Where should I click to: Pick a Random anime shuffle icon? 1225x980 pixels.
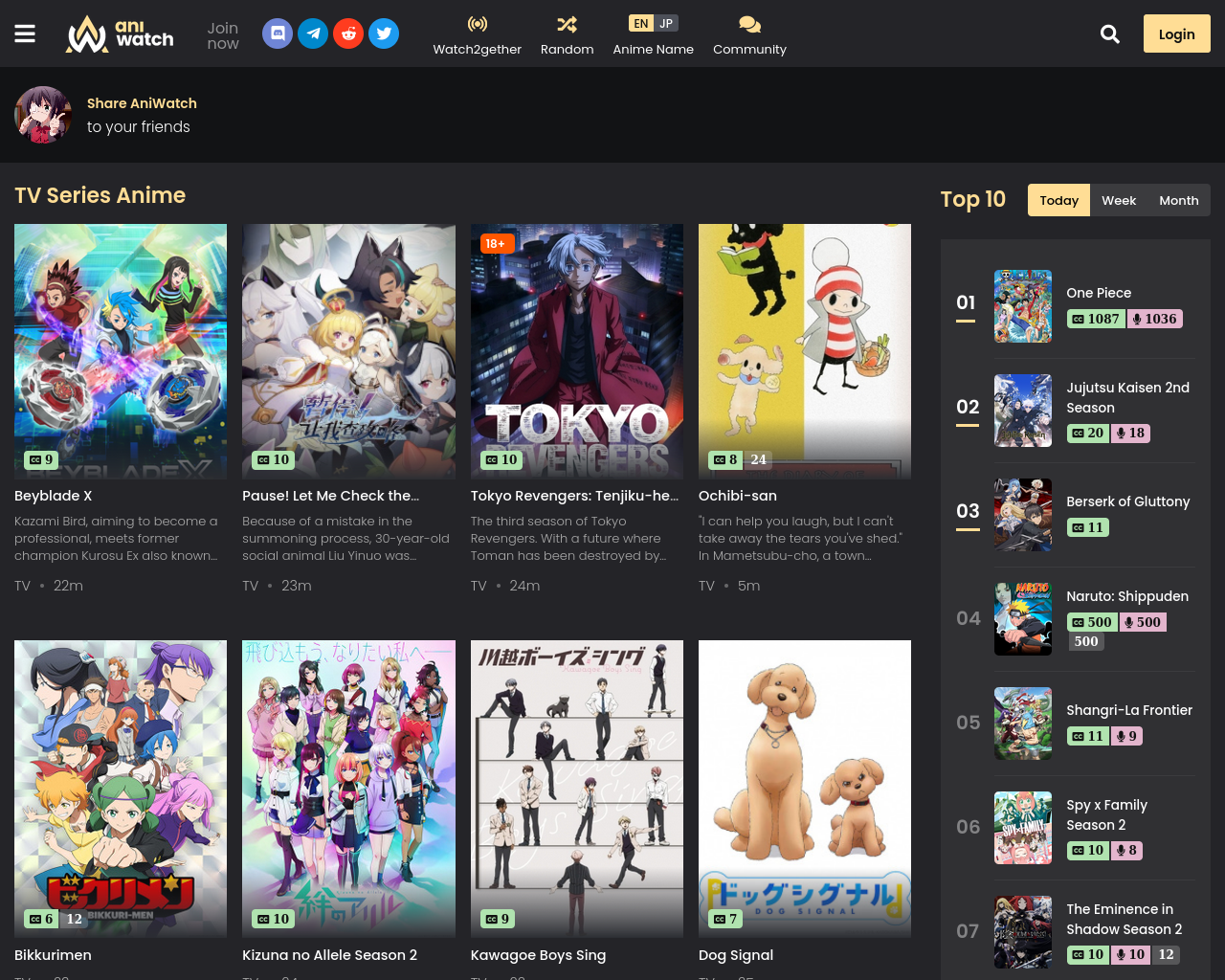[567, 24]
